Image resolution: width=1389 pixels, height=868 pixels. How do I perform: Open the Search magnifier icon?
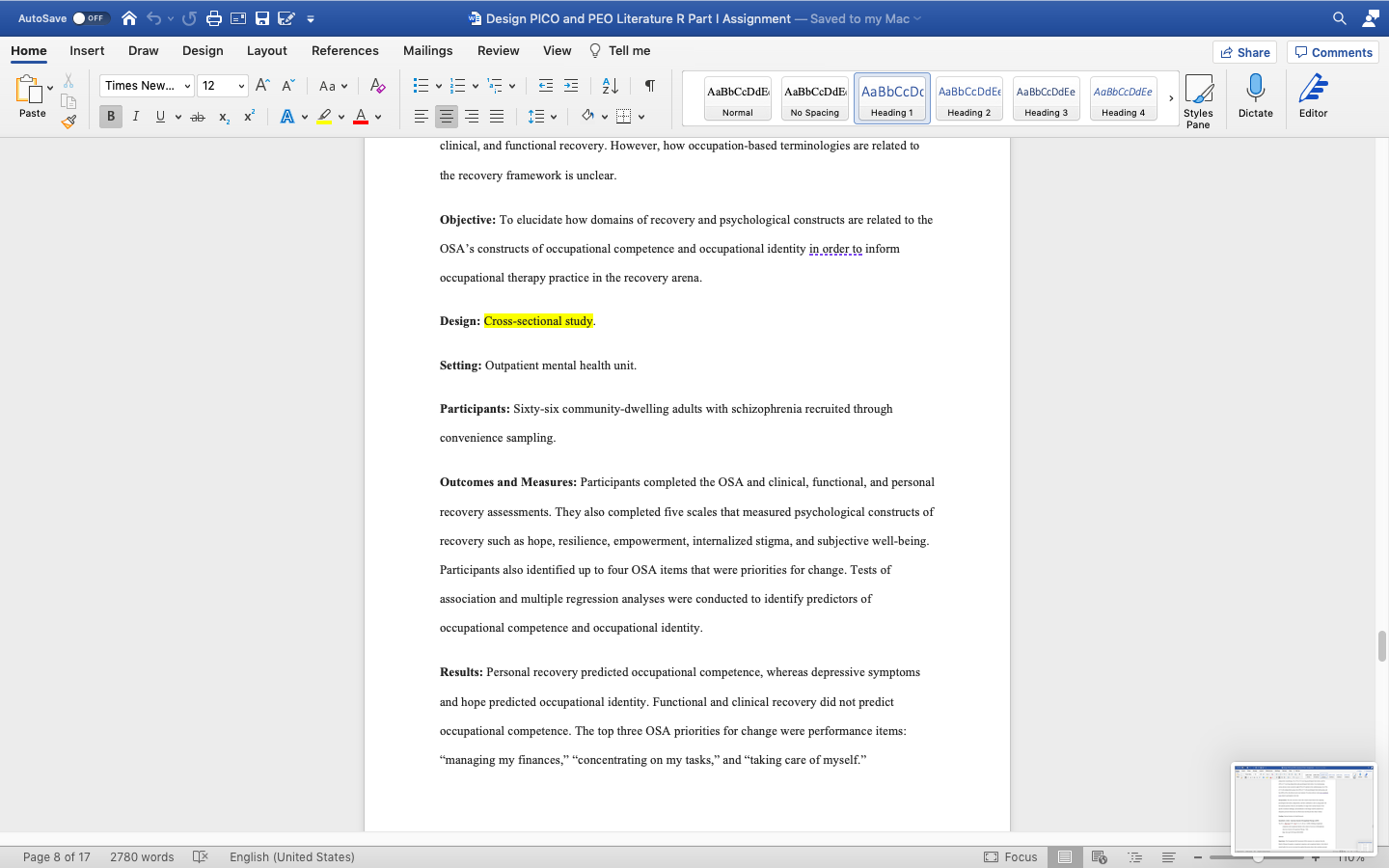(x=1340, y=18)
